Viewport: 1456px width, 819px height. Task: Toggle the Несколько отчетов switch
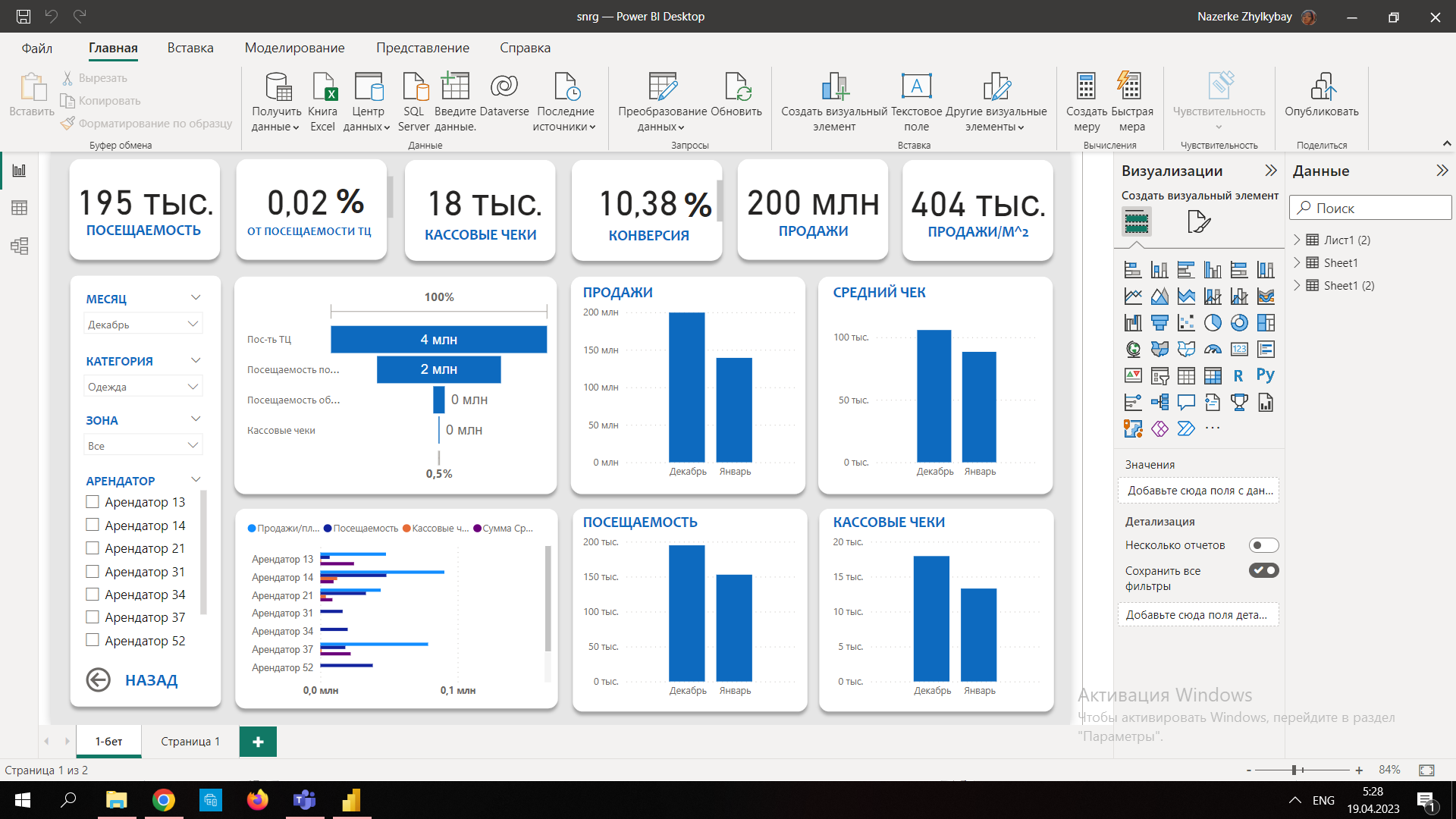click(x=1263, y=544)
